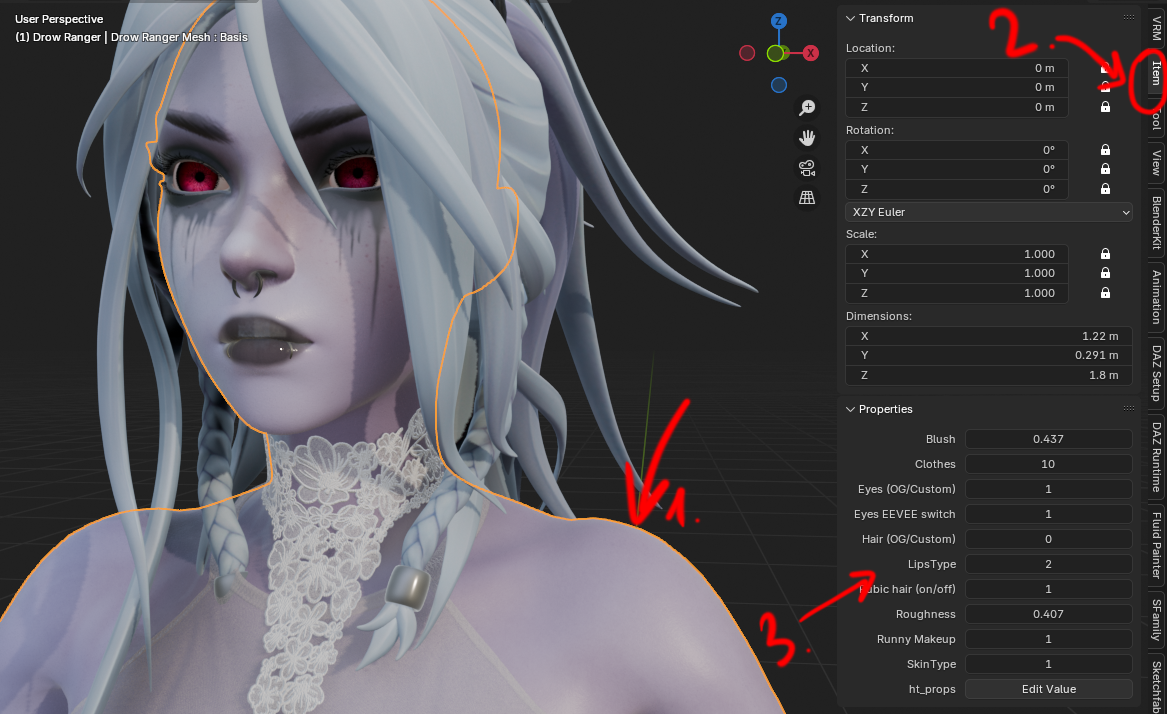Image resolution: width=1167 pixels, height=714 pixels.
Task: Click the Runny Makeup value field
Action: [1049, 639]
